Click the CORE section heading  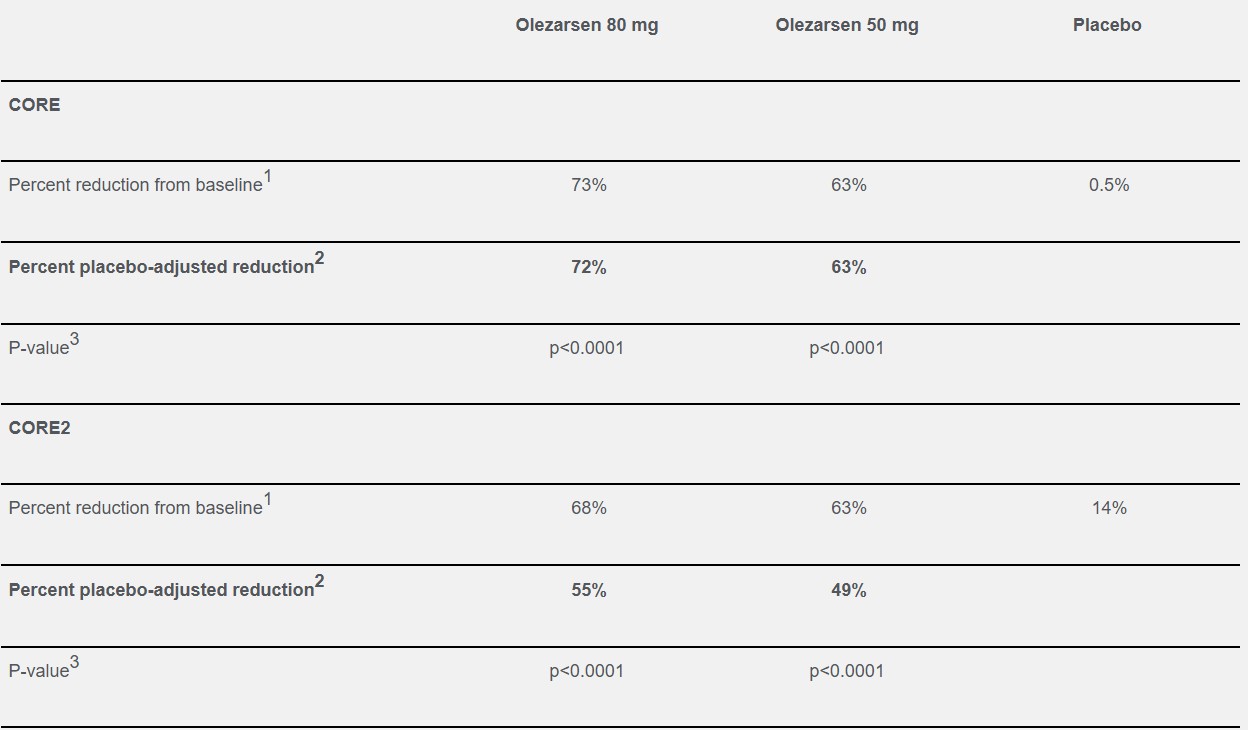[x=35, y=105]
